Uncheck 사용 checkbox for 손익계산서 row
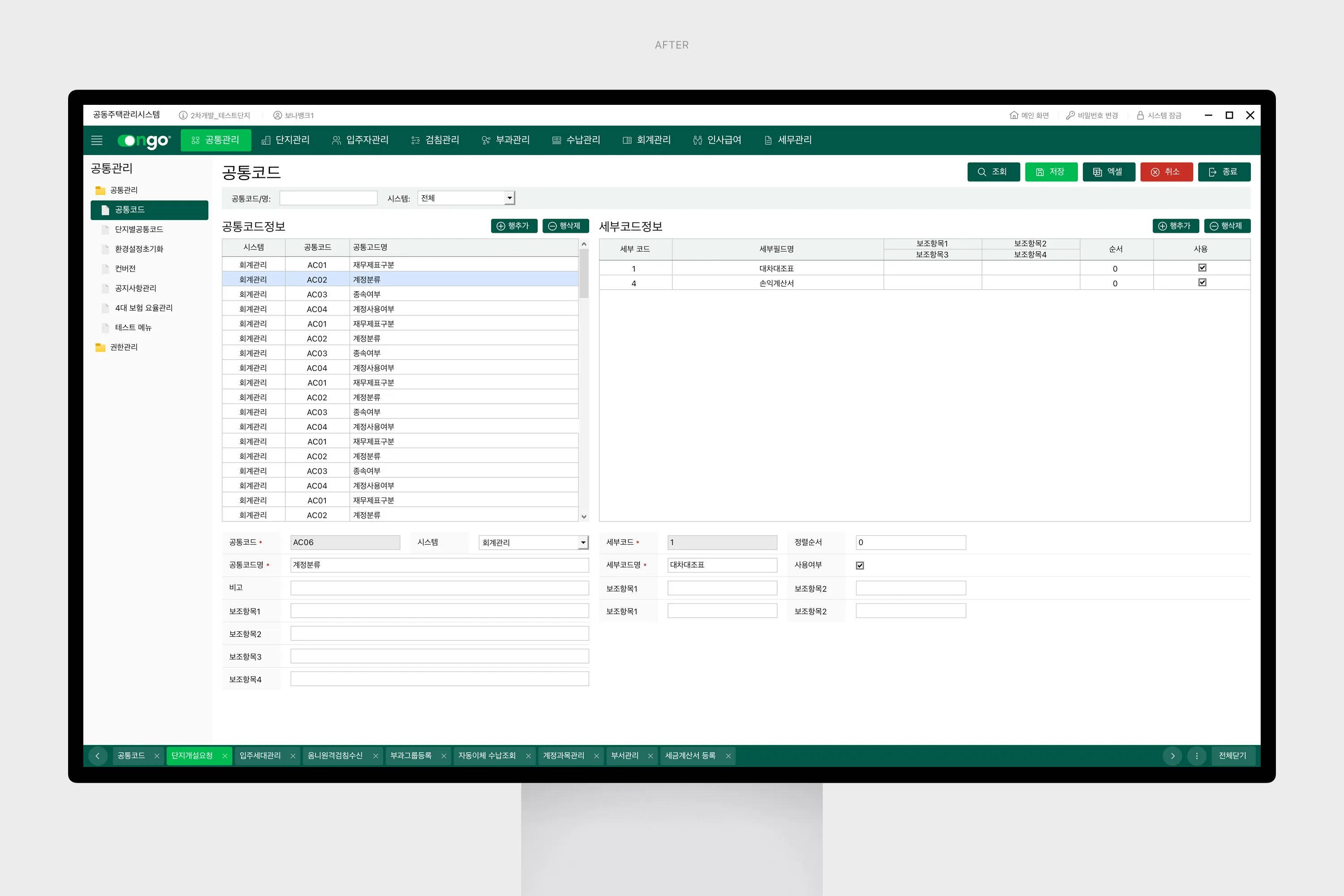This screenshot has height=896, width=1344. click(x=1202, y=283)
